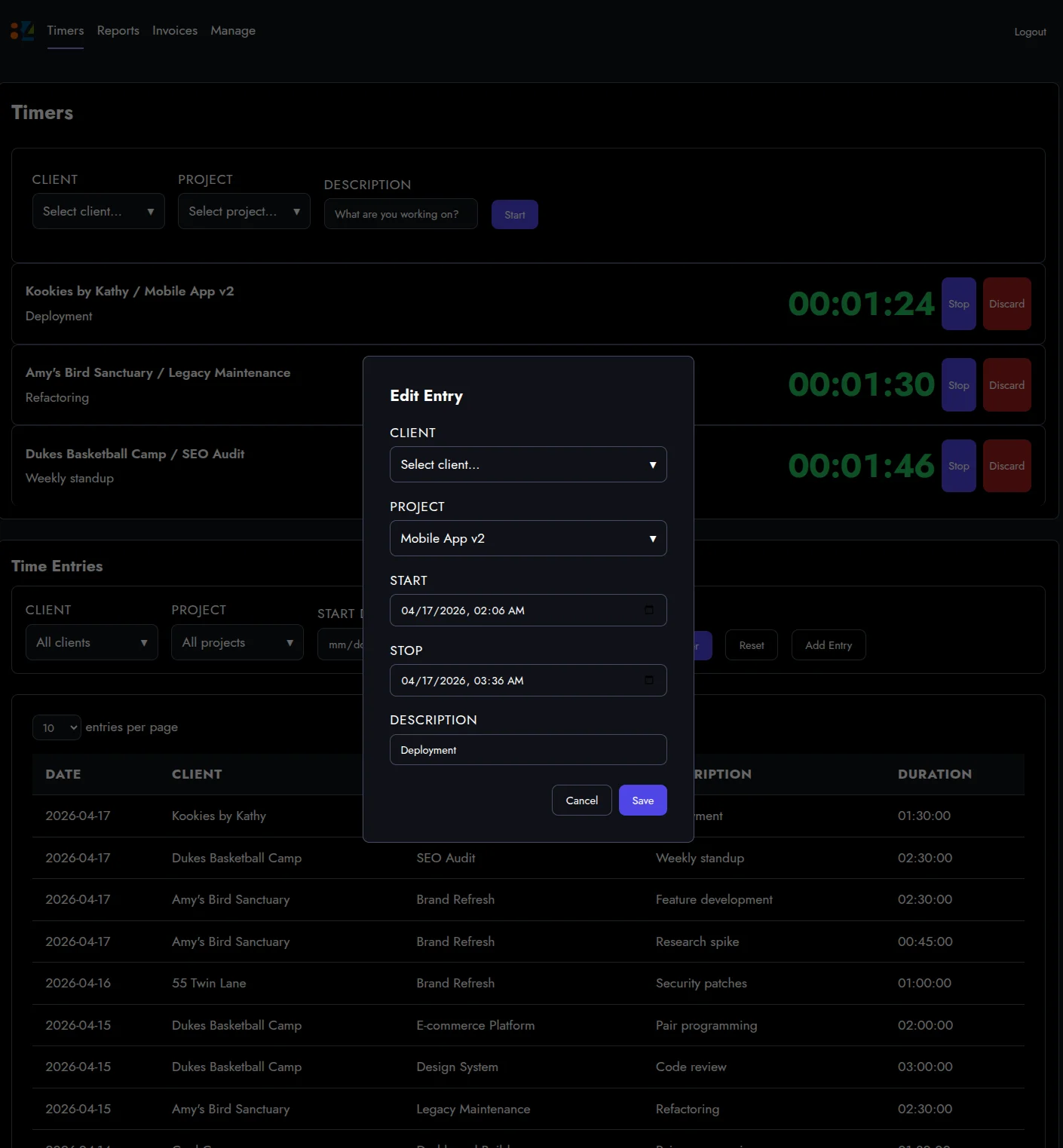Go to the Invoices tab
The image size is (1063, 1148).
[175, 31]
